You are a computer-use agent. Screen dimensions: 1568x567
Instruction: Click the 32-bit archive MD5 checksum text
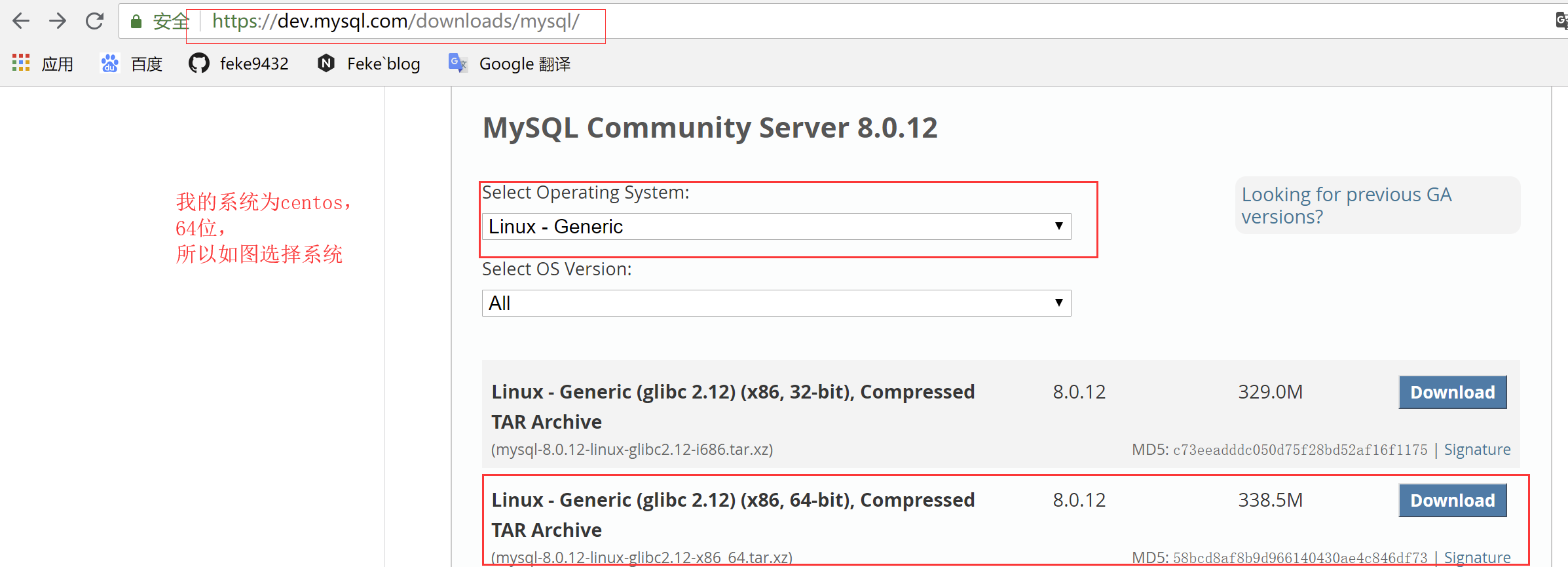1299,450
